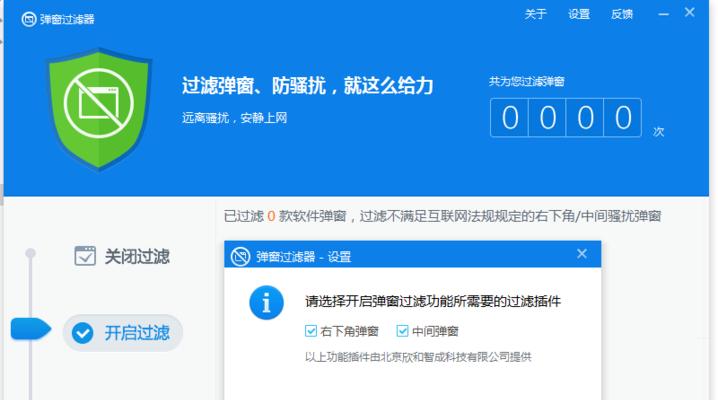Screen dimensions: 718x400
Task: Select the 开启过滤 option
Action: click(x=123, y=333)
